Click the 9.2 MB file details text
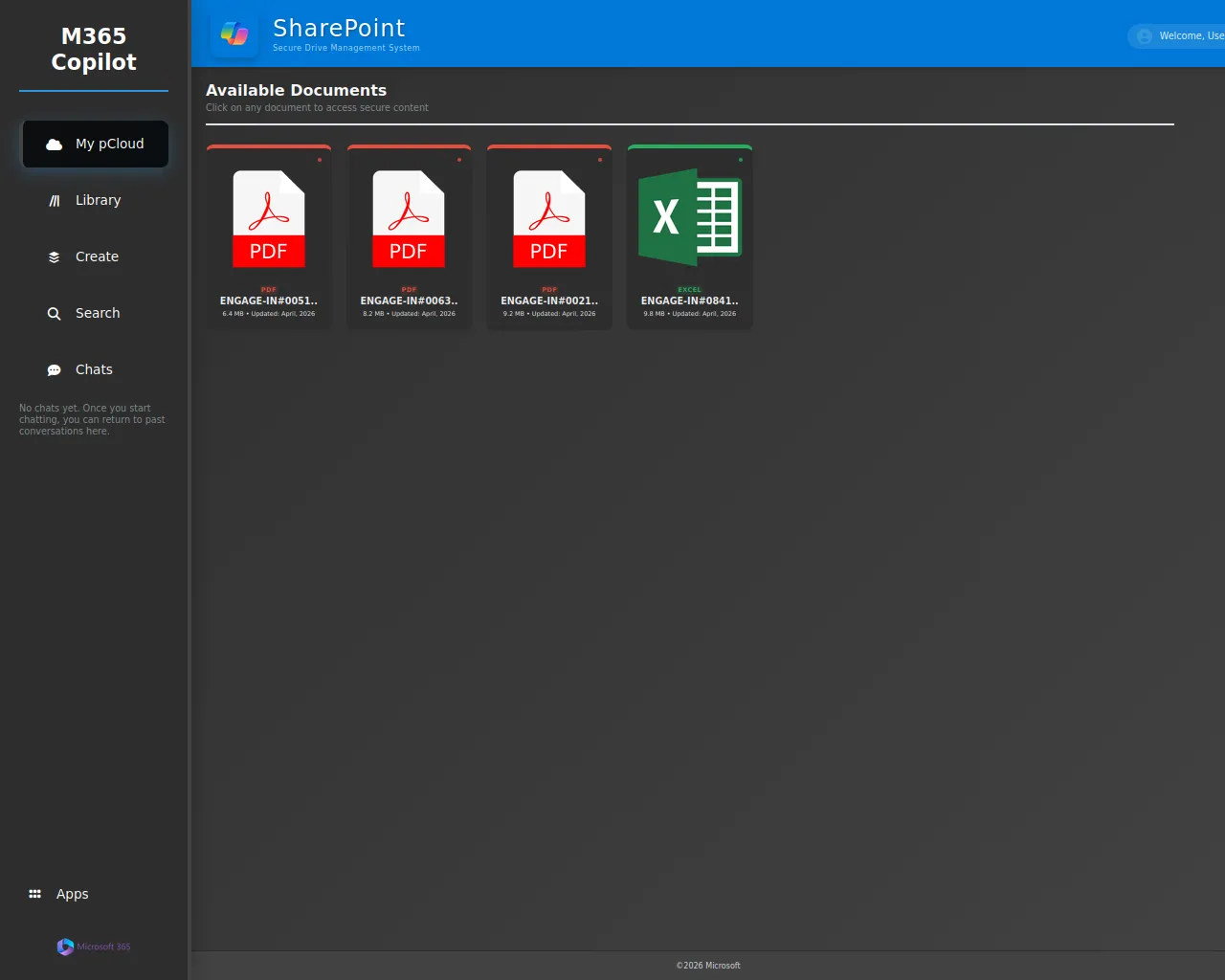Screen dimensions: 1225x980 coord(549,314)
